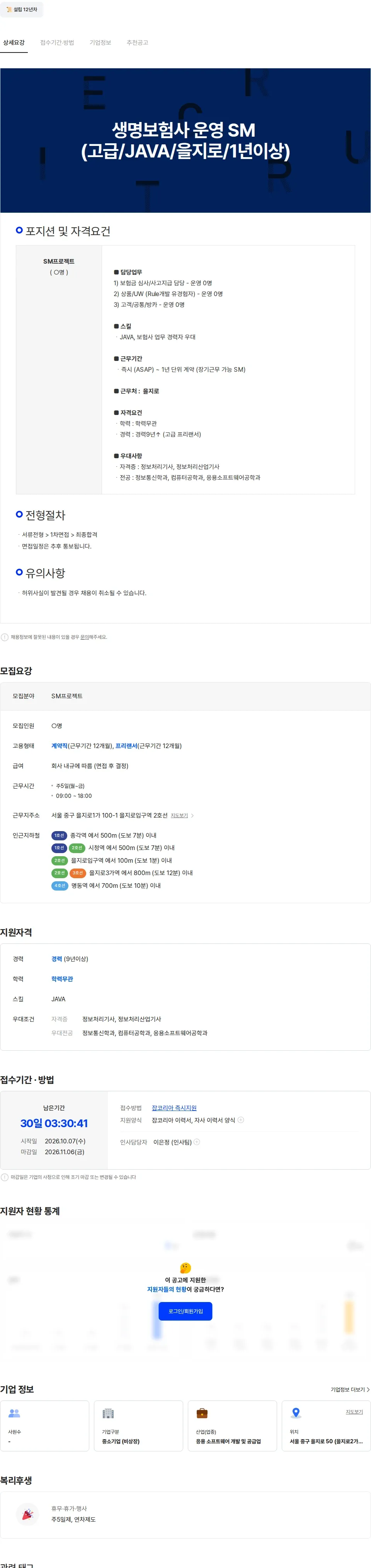Click the remaining time 30일 03:30:41
The height and width of the screenshot is (1568, 371).
(x=54, y=1123)
